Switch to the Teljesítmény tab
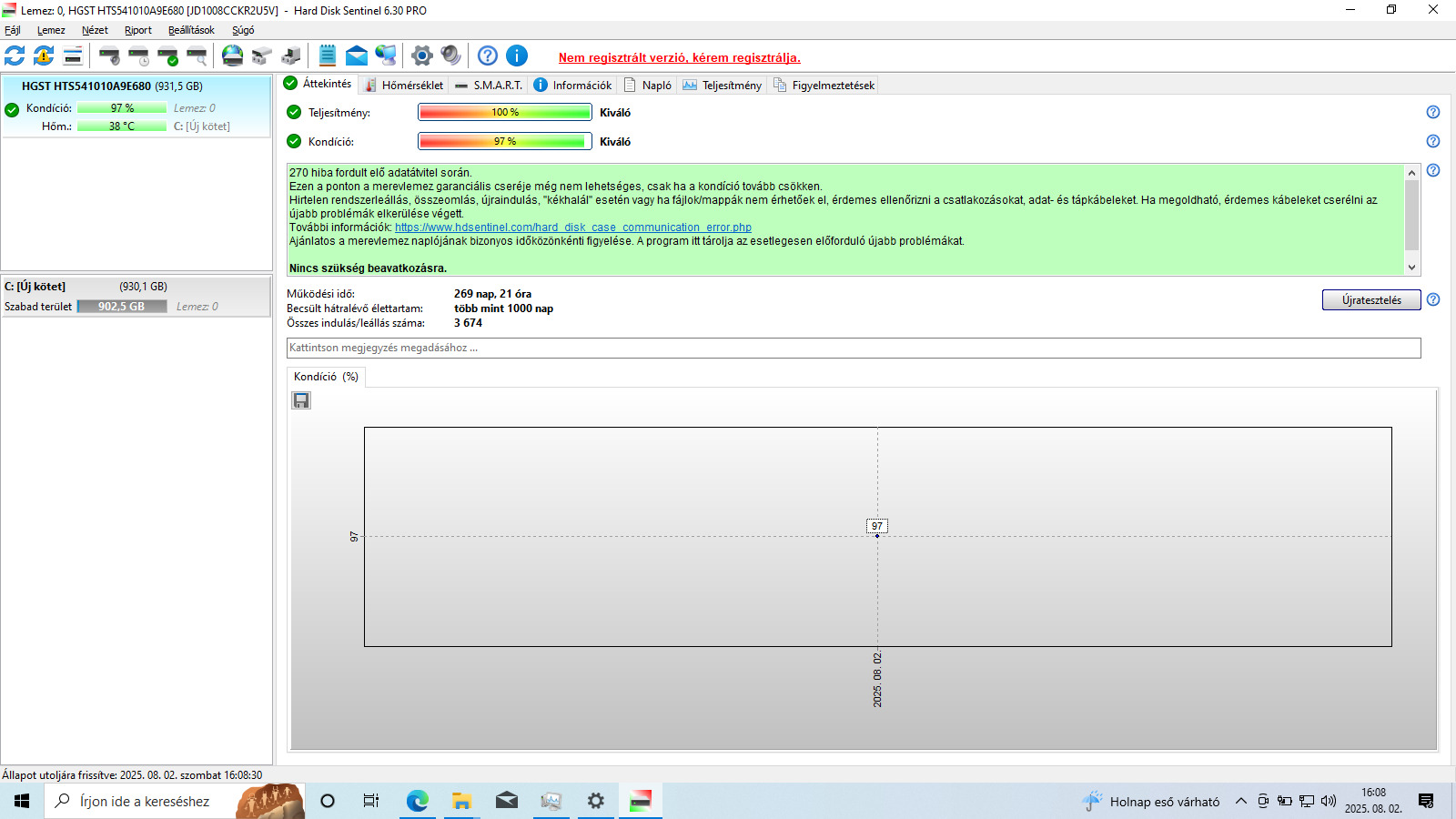 (x=723, y=85)
